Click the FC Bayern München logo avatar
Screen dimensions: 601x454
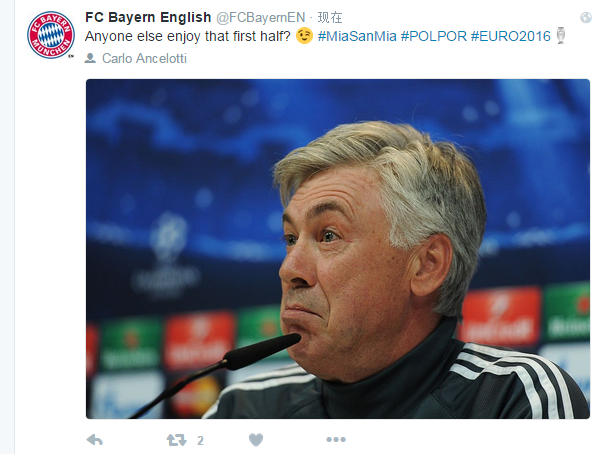coord(51,35)
